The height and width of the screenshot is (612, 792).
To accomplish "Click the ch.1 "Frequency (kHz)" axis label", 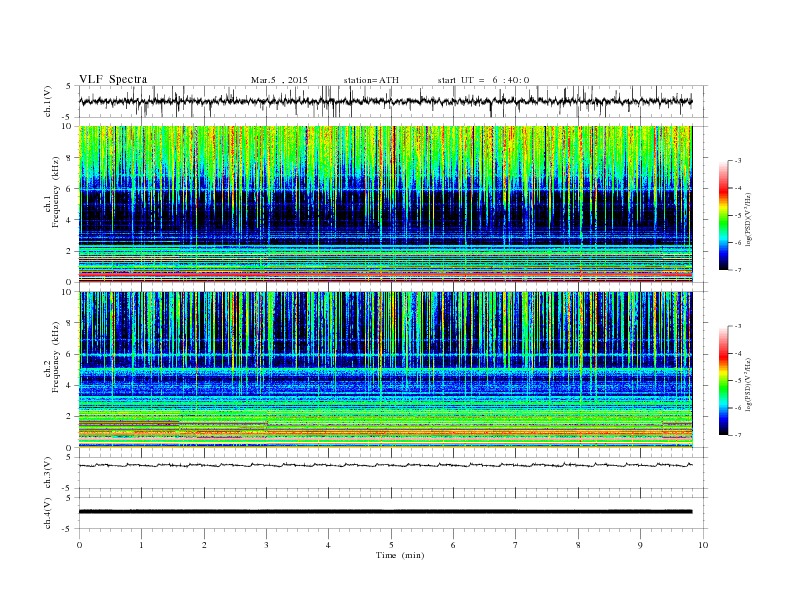I will point(56,192).
